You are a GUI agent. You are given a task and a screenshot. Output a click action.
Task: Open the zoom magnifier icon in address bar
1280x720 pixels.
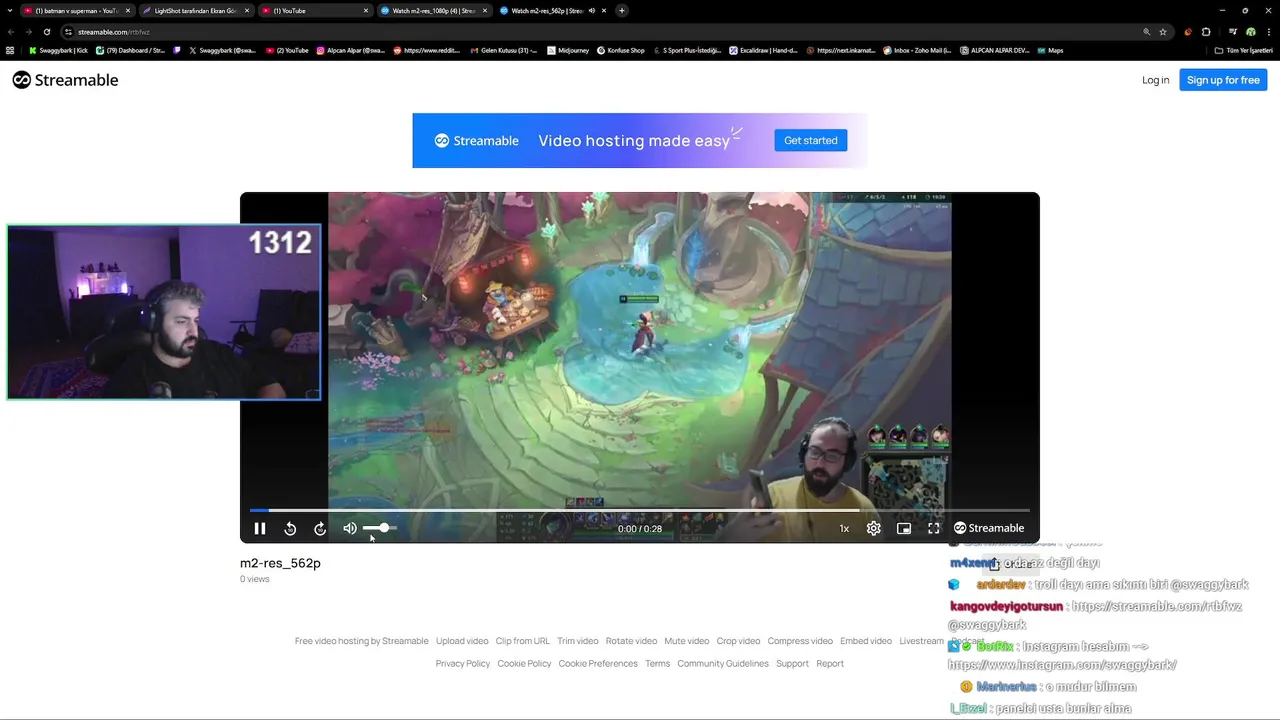[x=1146, y=32]
